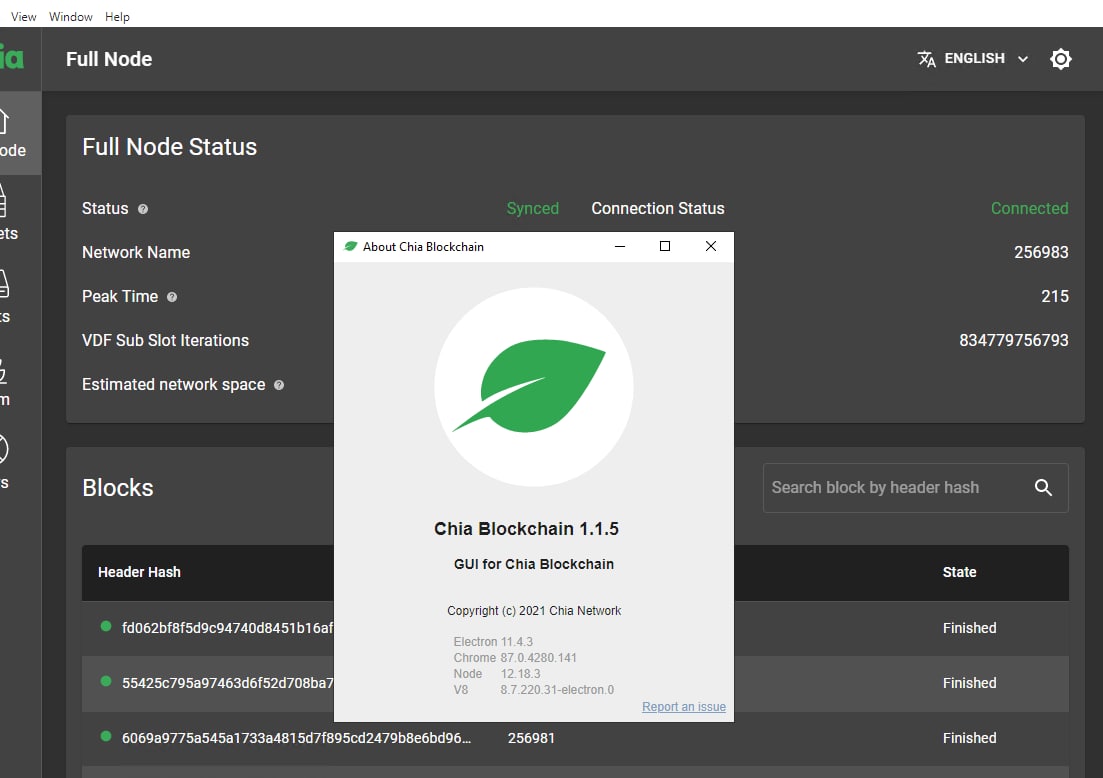The height and width of the screenshot is (778, 1103).
Task: Click the Chia logo in sidebar
Action: 11,57
